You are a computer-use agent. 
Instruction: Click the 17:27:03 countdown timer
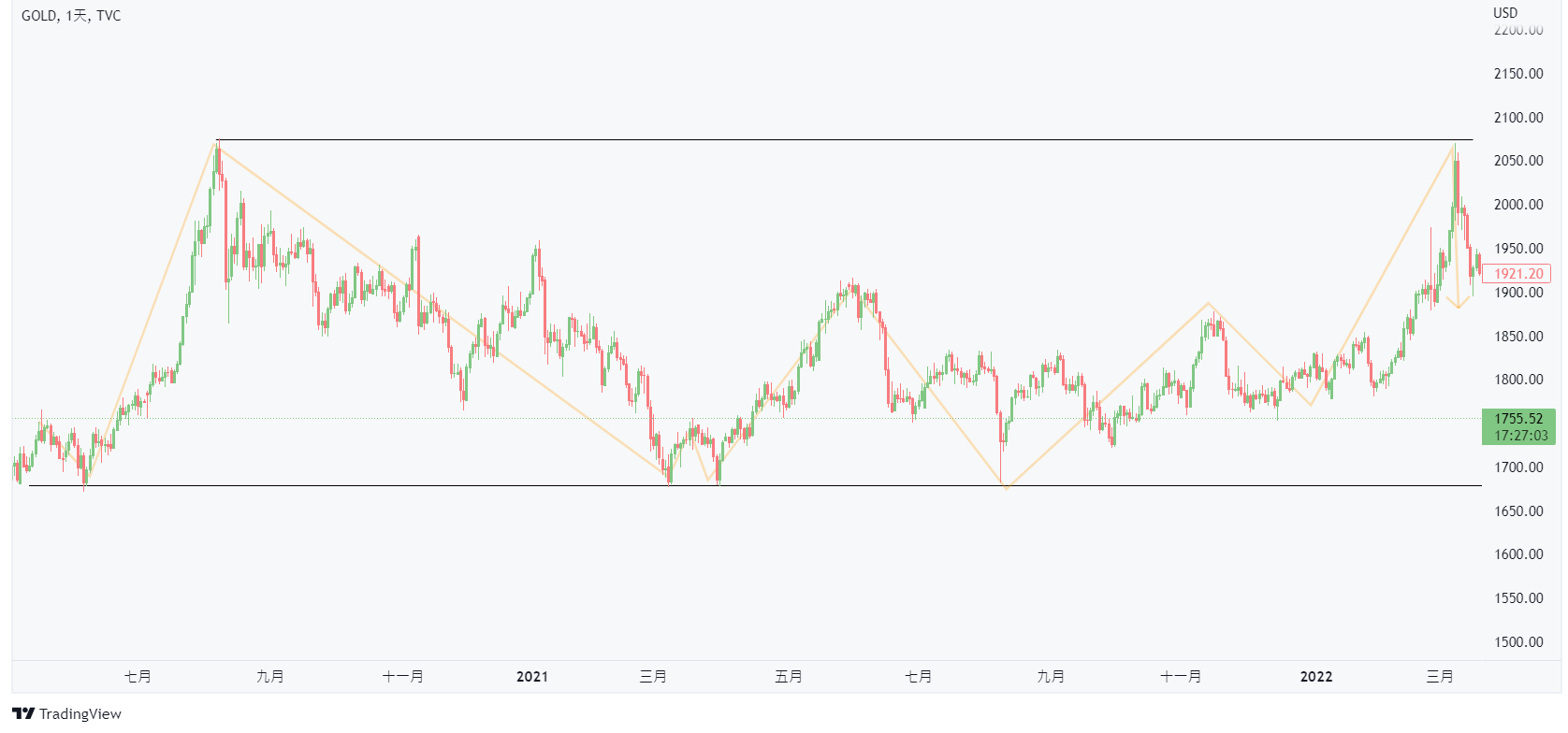click(x=1520, y=436)
